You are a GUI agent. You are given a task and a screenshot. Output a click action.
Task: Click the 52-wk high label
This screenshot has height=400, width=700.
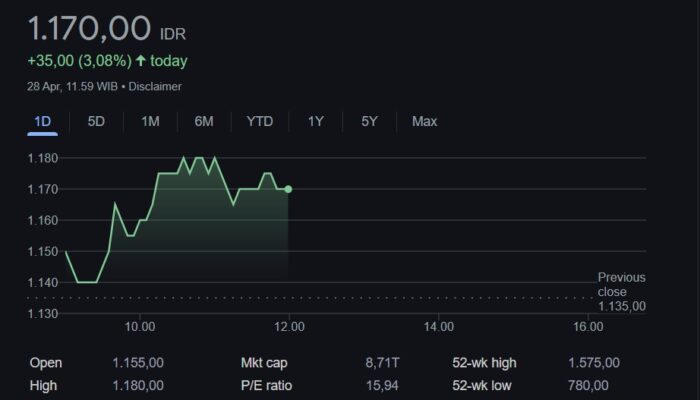click(484, 362)
